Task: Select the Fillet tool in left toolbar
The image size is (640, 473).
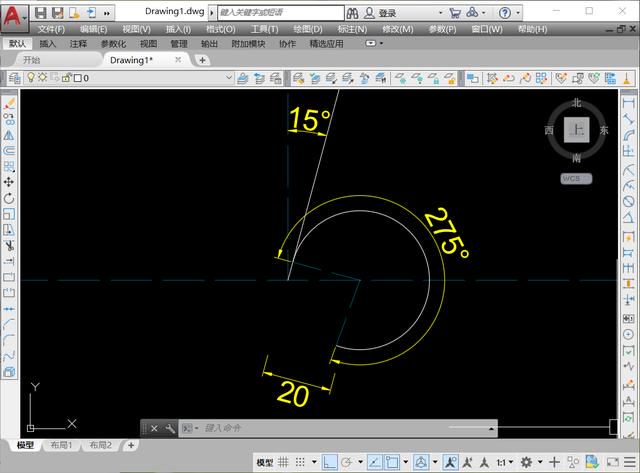Action: point(9,340)
